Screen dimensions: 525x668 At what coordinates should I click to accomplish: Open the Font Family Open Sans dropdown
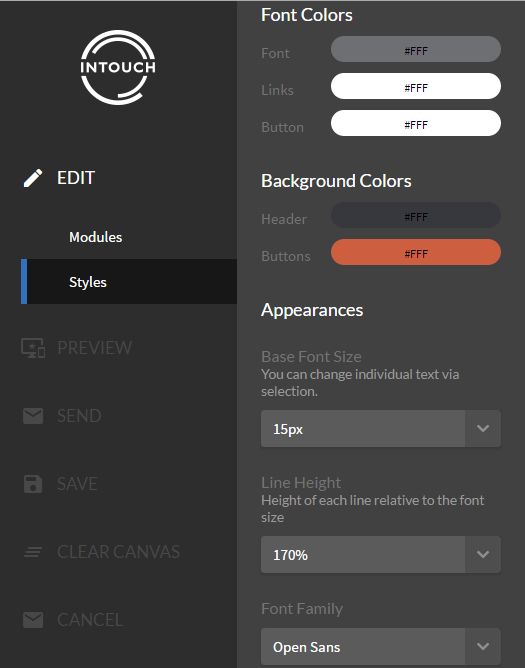pos(381,647)
